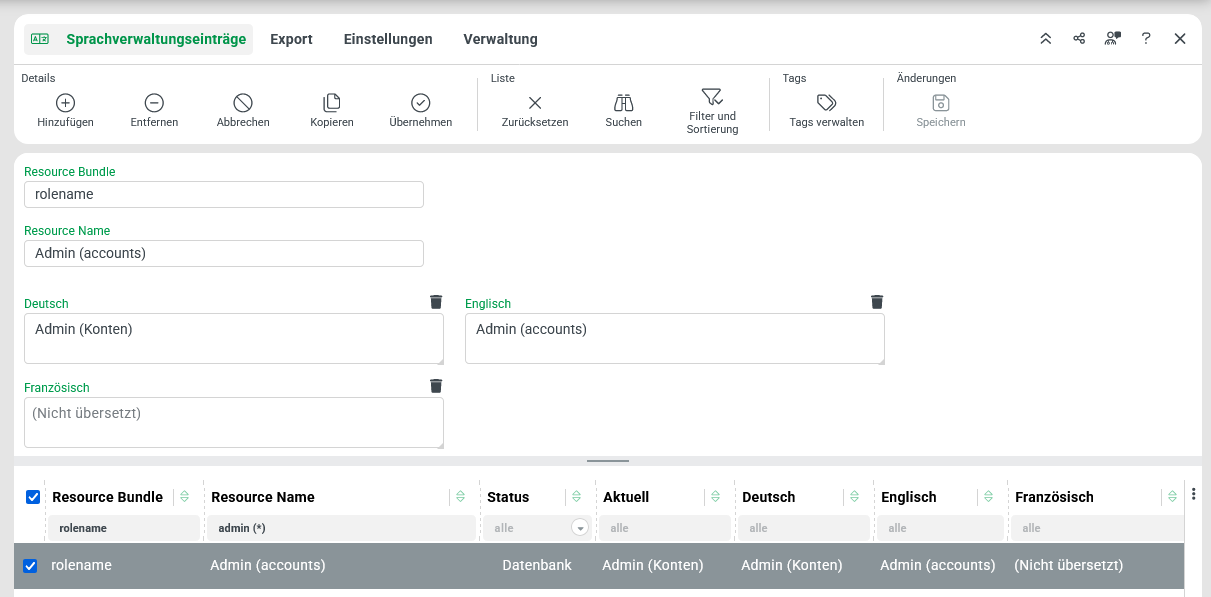
Task: Open table options three-dot menu
Action: coord(1193,495)
